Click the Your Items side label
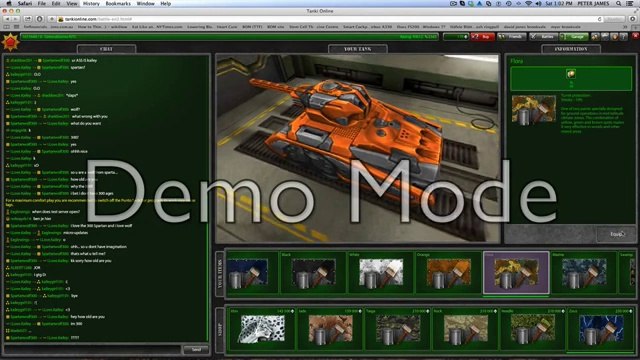The width and height of the screenshot is (640, 360). coord(220,274)
